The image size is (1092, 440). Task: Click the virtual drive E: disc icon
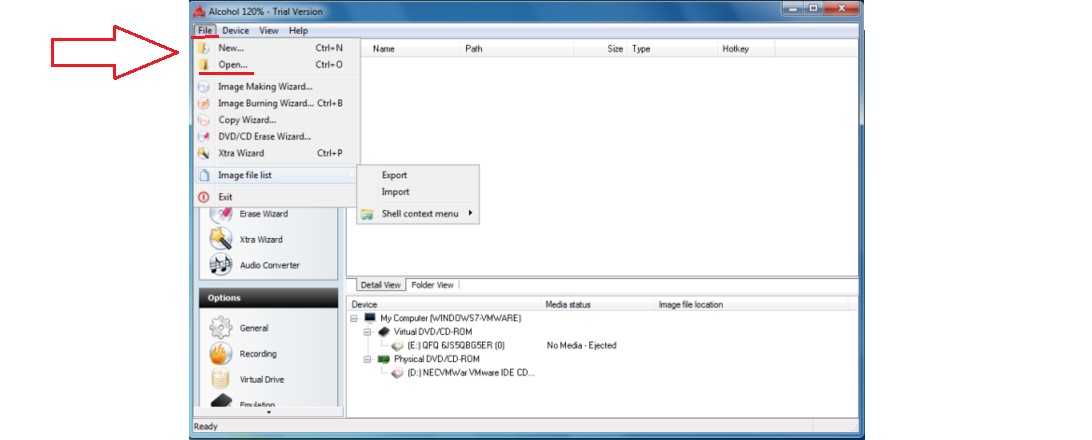[x=398, y=345]
